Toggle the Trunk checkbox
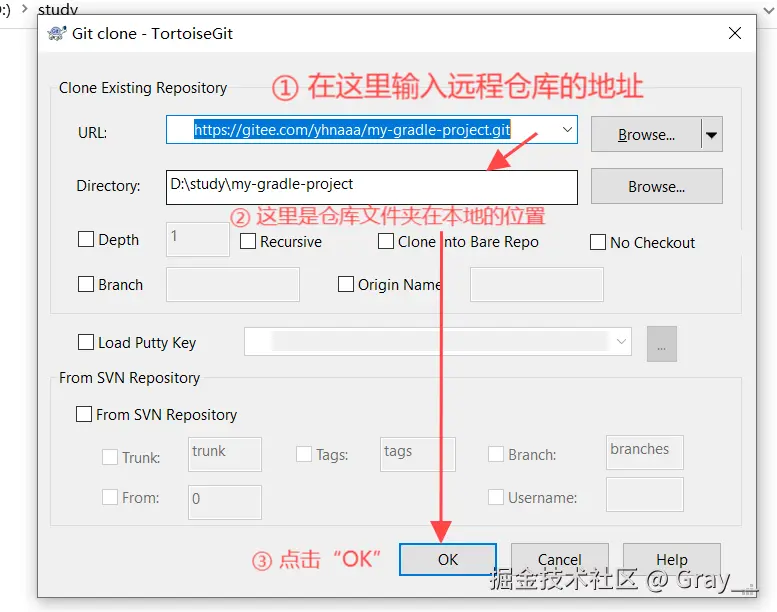This screenshot has width=777, height=612. pos(110,457)
